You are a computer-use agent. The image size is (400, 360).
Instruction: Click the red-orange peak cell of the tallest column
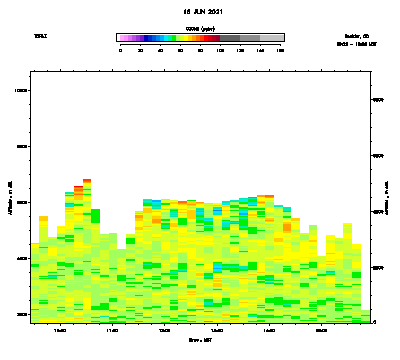point(87,181)
